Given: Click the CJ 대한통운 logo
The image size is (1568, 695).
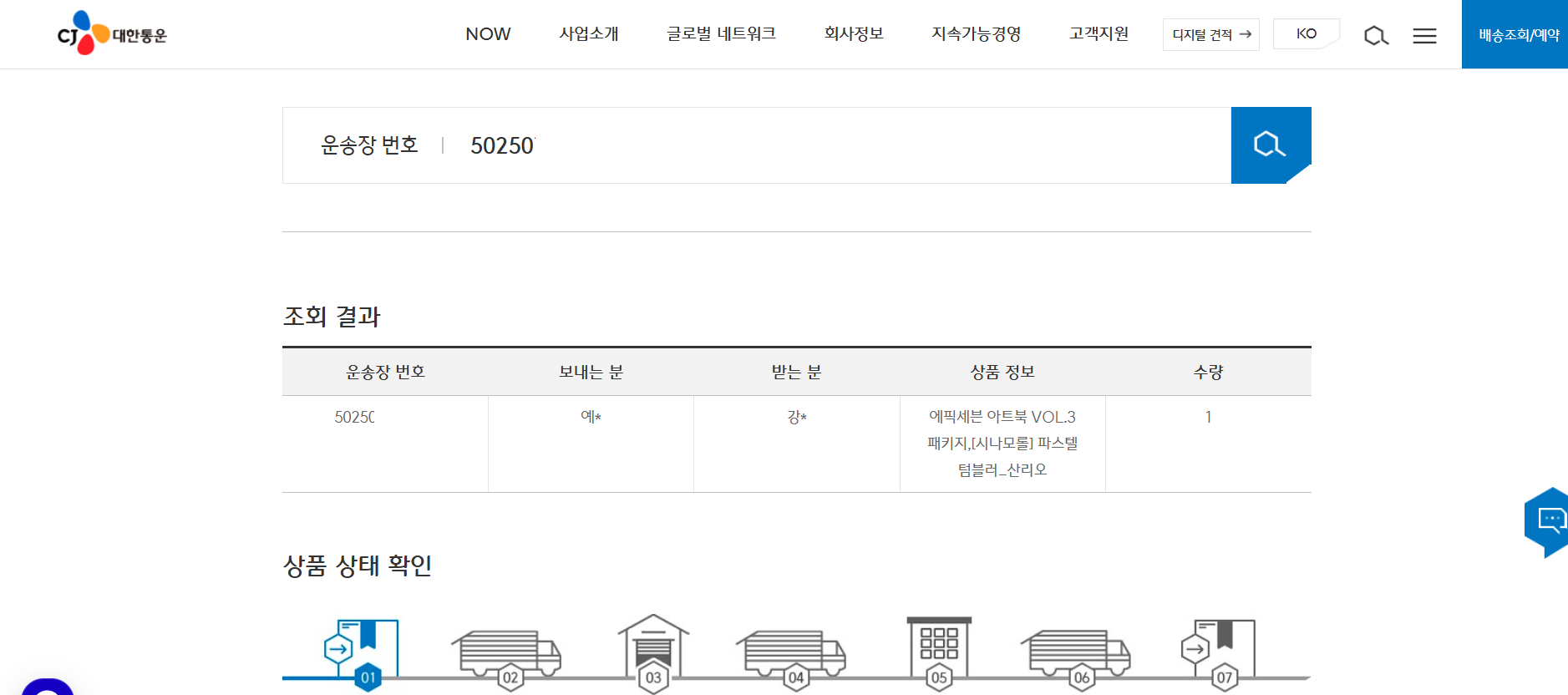Looking at the screenshot, I should click(x=112, y=33).
